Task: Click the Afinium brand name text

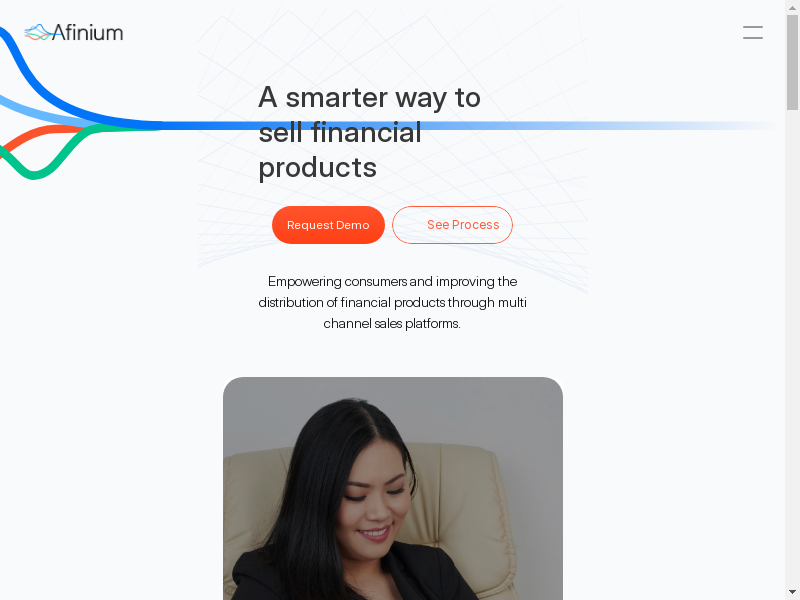Action: [x=87, y=33]
